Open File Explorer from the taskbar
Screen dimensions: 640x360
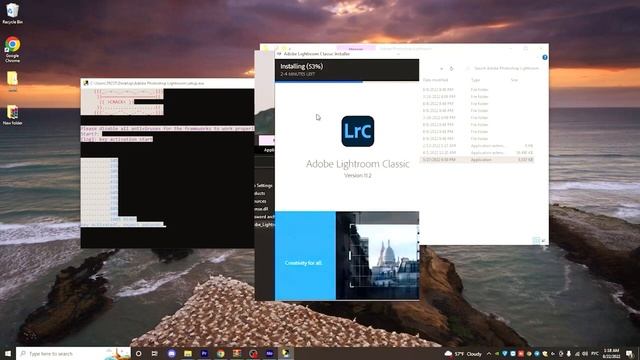[188, 353]
